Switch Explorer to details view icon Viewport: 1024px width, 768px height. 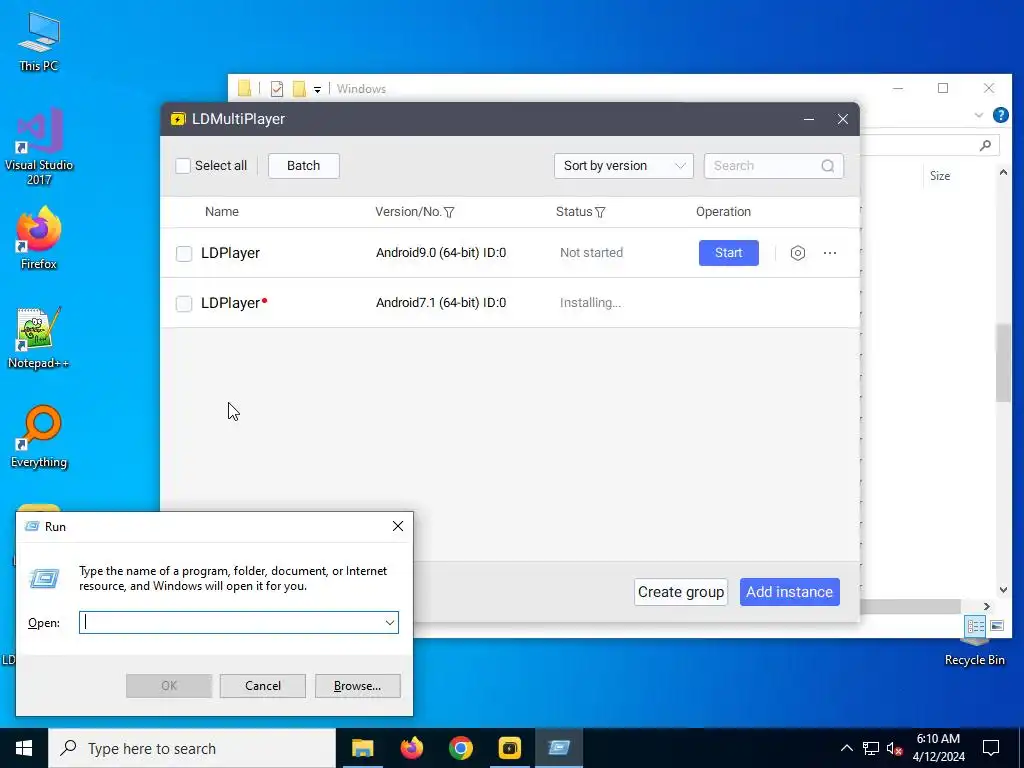tap(976, 626)
